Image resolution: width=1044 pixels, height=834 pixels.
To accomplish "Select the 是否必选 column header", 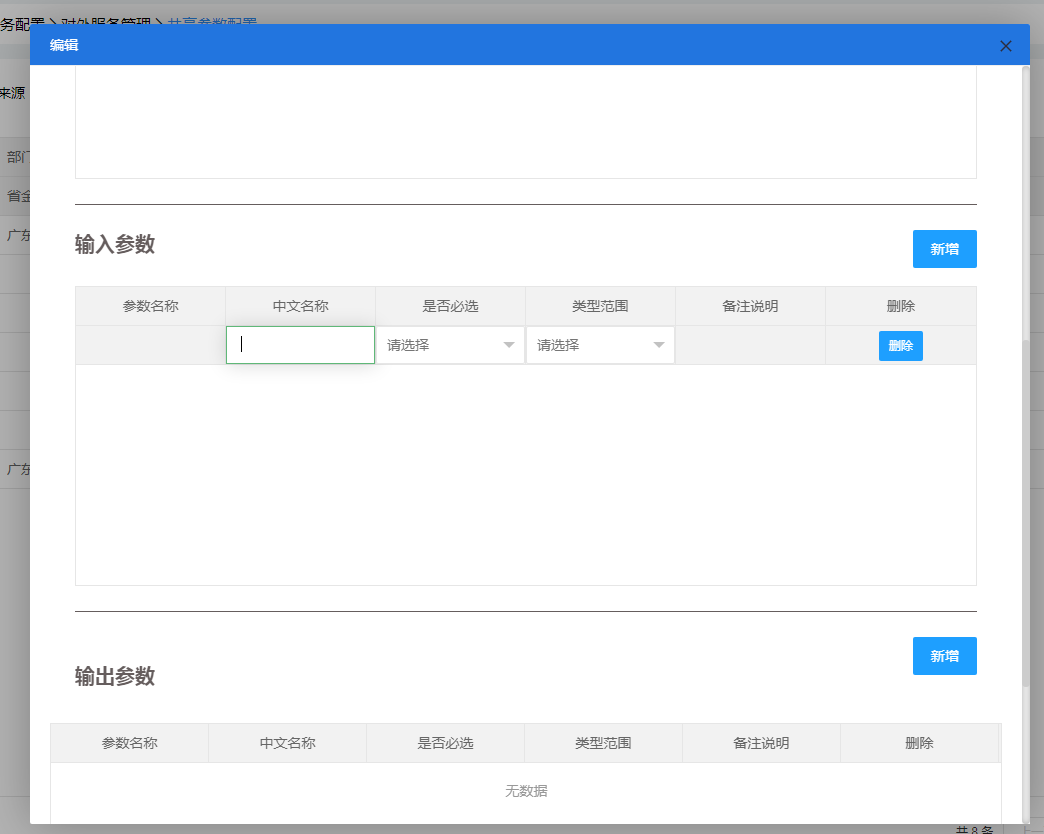I will point(450,306).
